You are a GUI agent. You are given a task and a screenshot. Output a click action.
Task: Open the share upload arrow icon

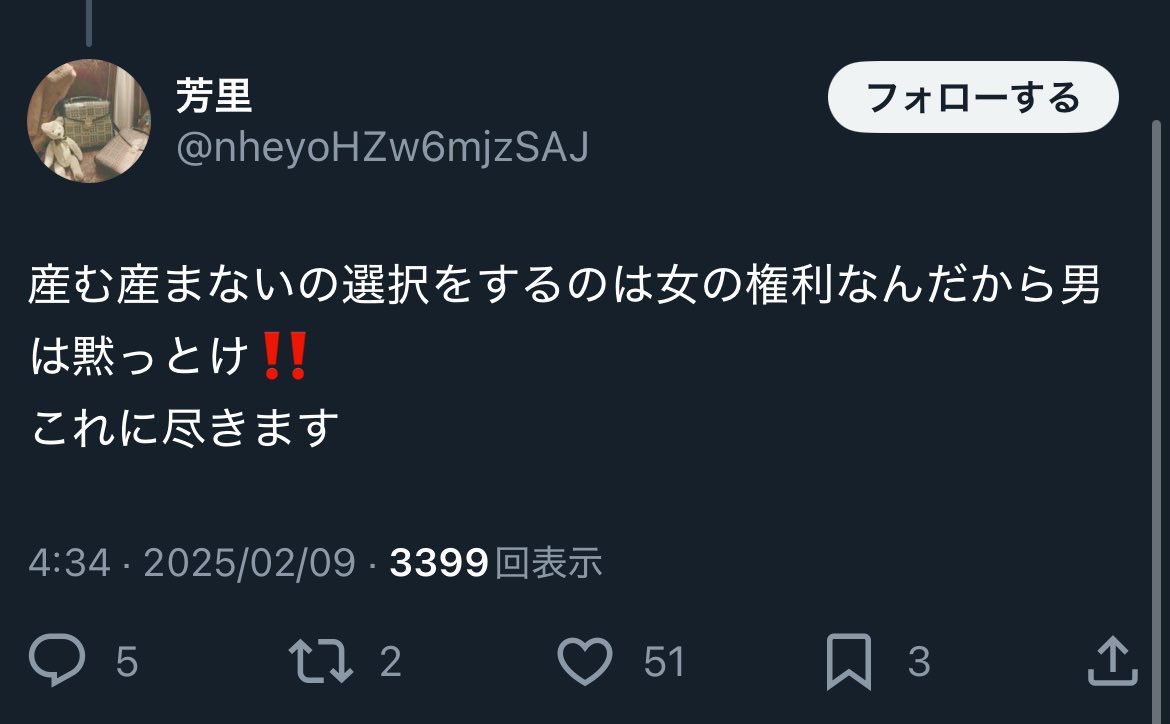click(x=1113, y=661)
